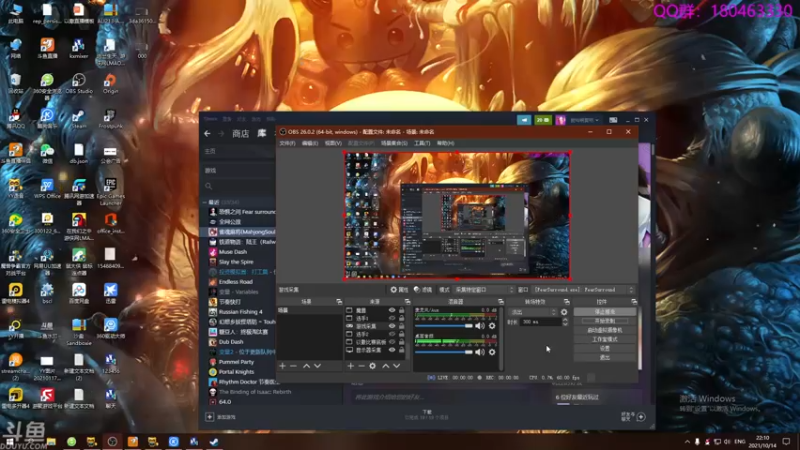
Task: Move source up with the sources up arrow
Action: click(x=386, y=366)
